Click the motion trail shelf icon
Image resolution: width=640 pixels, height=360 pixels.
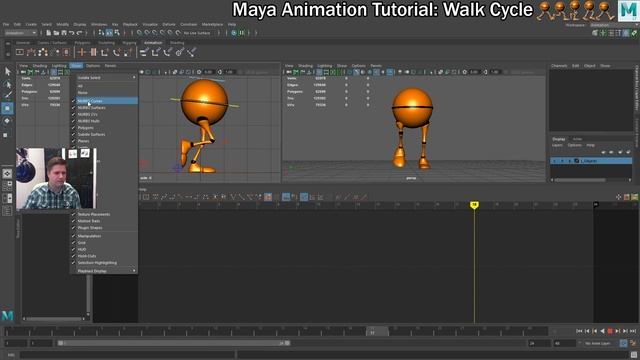[31, 52]
